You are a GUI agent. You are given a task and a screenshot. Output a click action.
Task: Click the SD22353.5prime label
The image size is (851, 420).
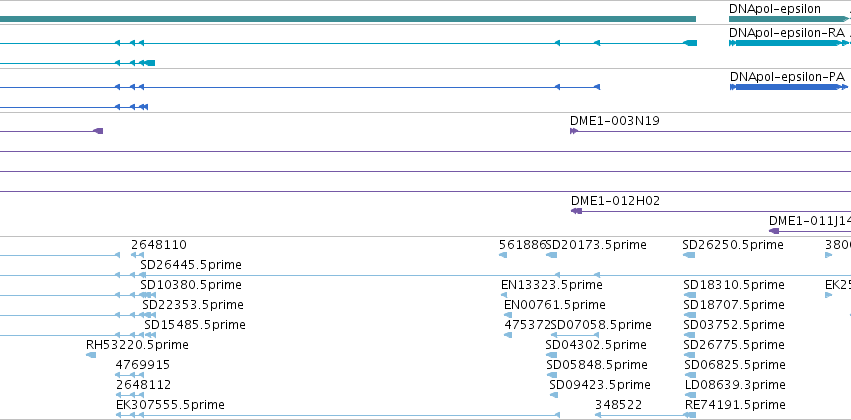[x=193, y=305]
